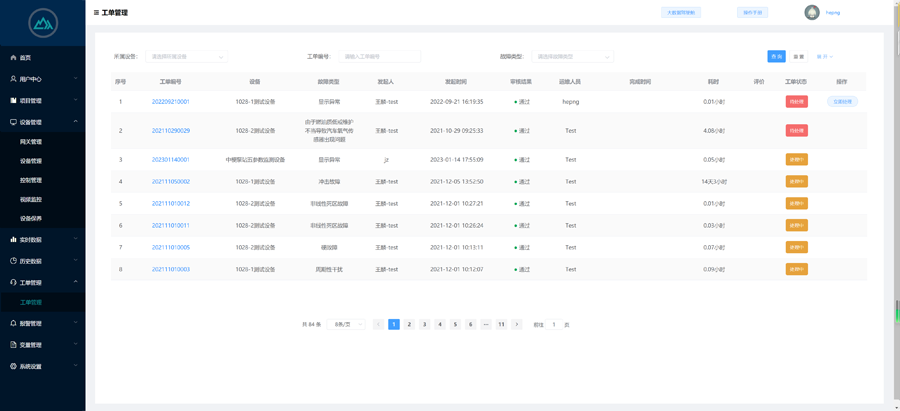Expand the 用户中心 sidebar menu

[x=76, y=79]
